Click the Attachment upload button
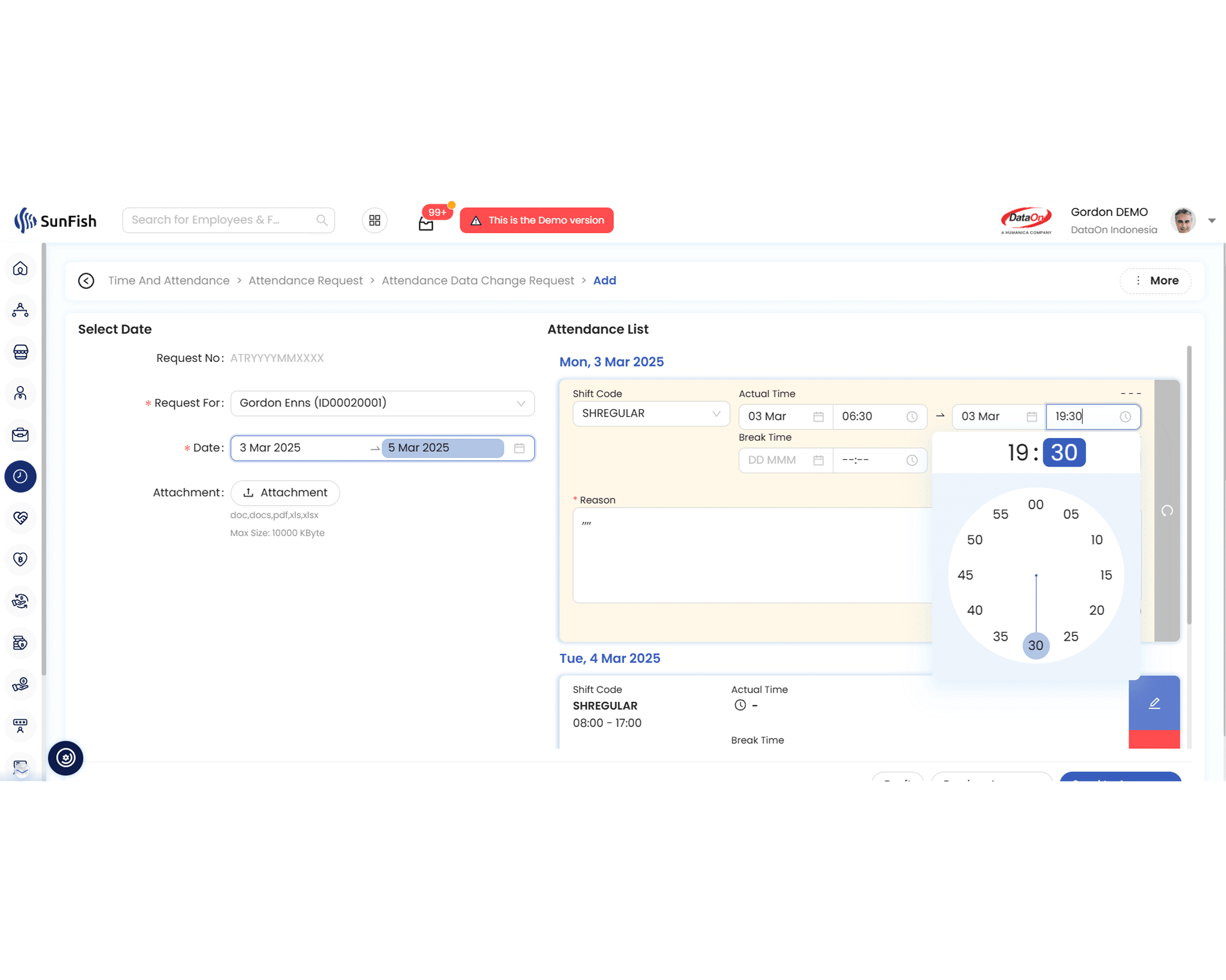The height and width of the screenshot is (980, 1226). point(285,492)
